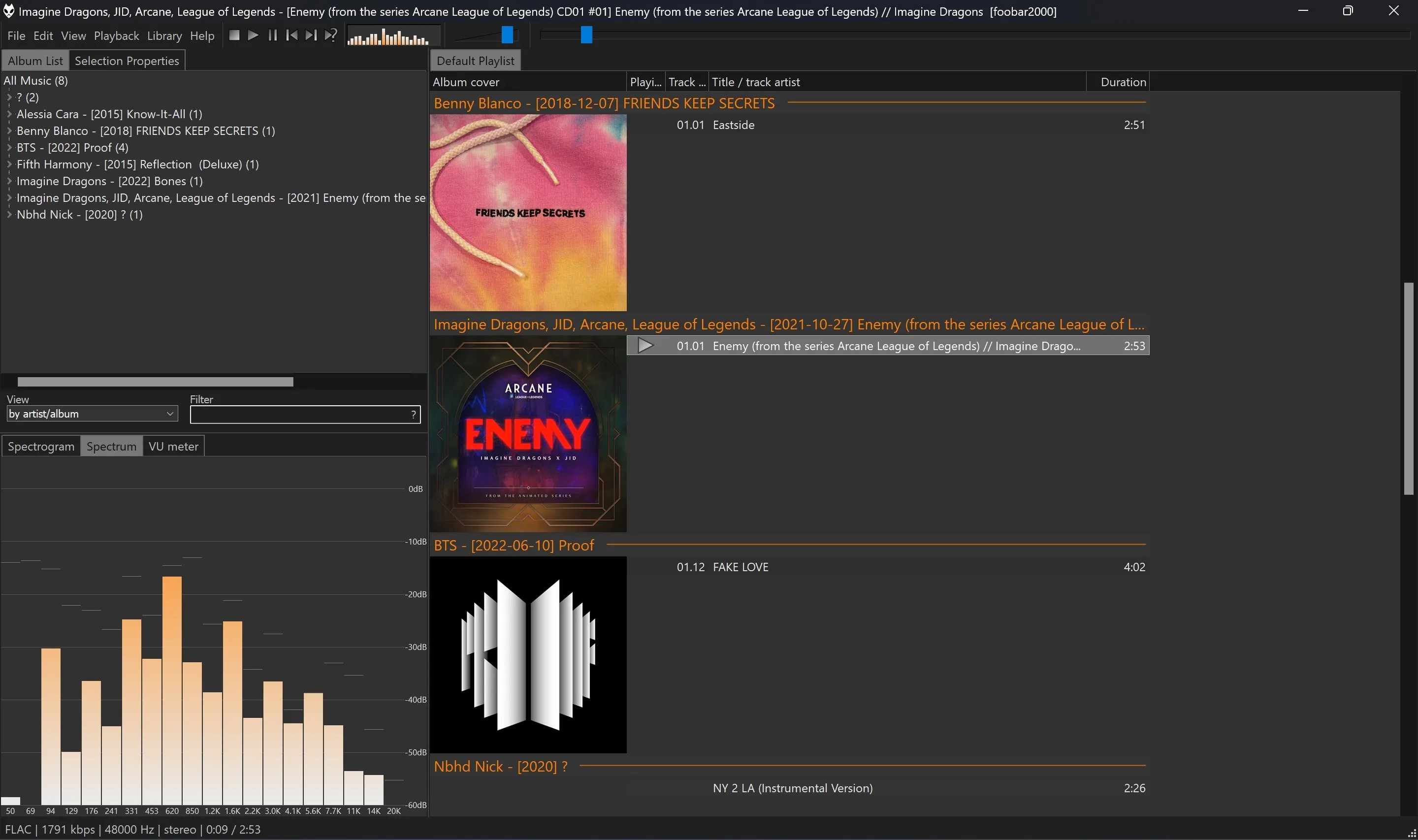Go to previous track icon

click(x=292, y=34)
